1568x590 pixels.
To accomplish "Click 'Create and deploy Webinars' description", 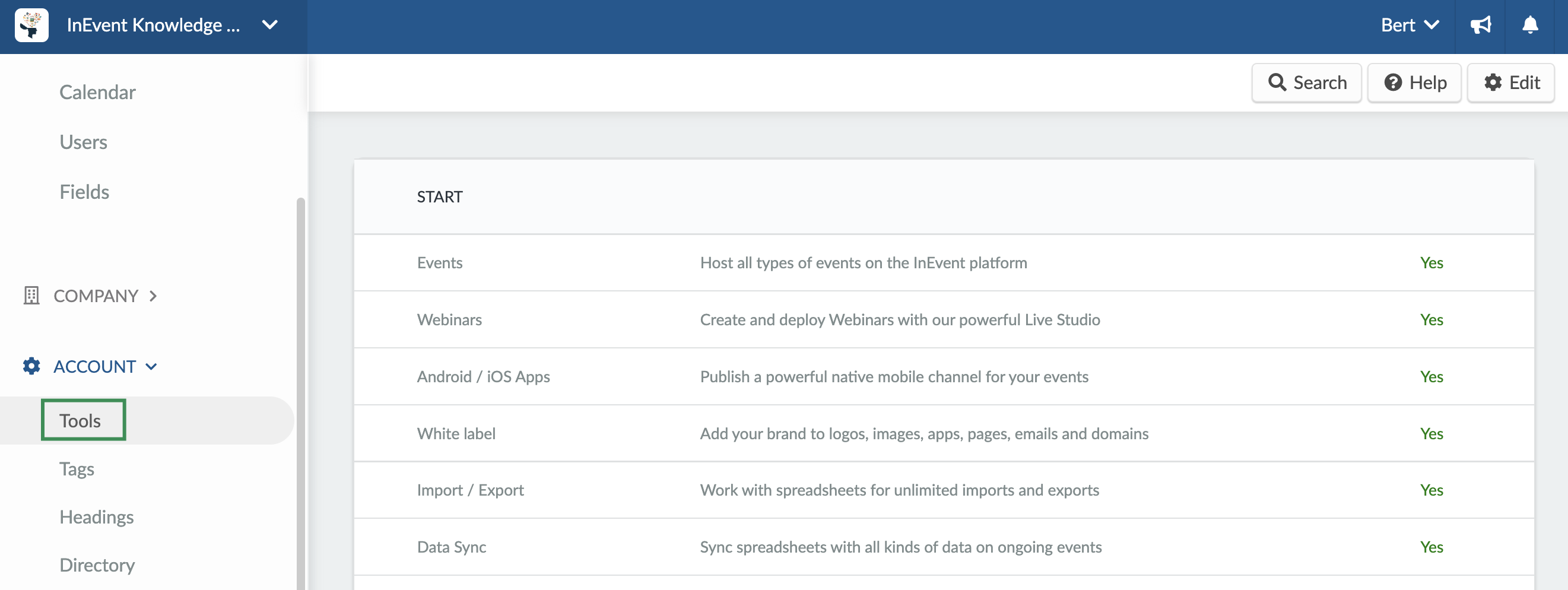I will 900,321.
